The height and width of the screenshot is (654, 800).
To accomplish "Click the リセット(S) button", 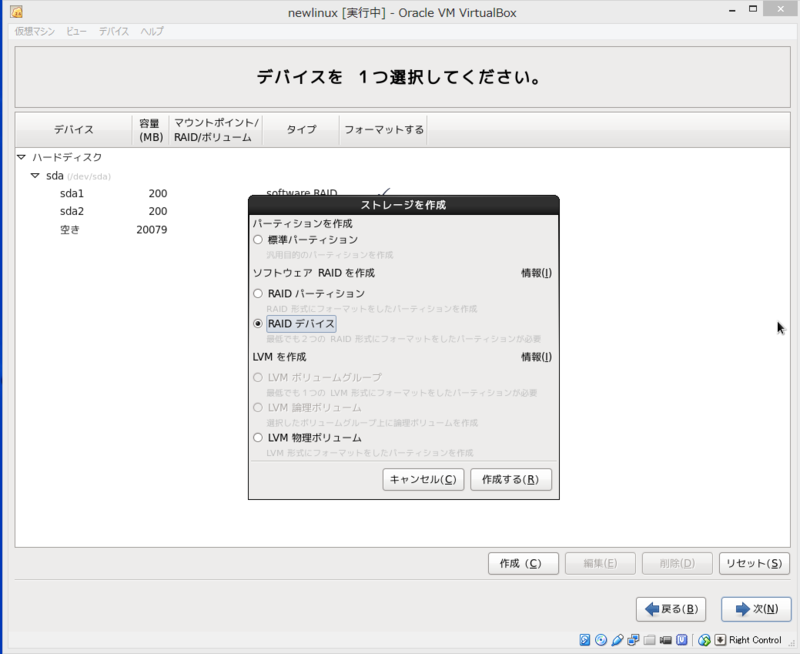I will coord(754,564).
